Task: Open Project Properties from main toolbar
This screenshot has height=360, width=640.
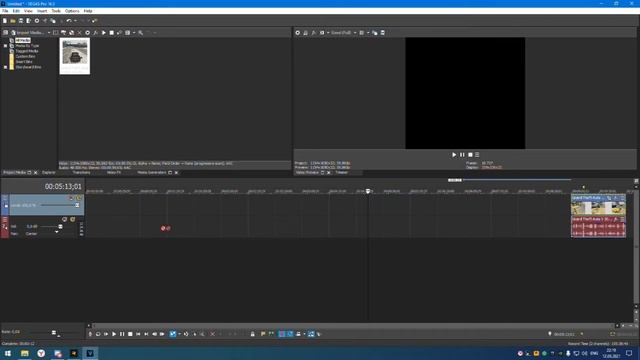Action: pos(37,21)
